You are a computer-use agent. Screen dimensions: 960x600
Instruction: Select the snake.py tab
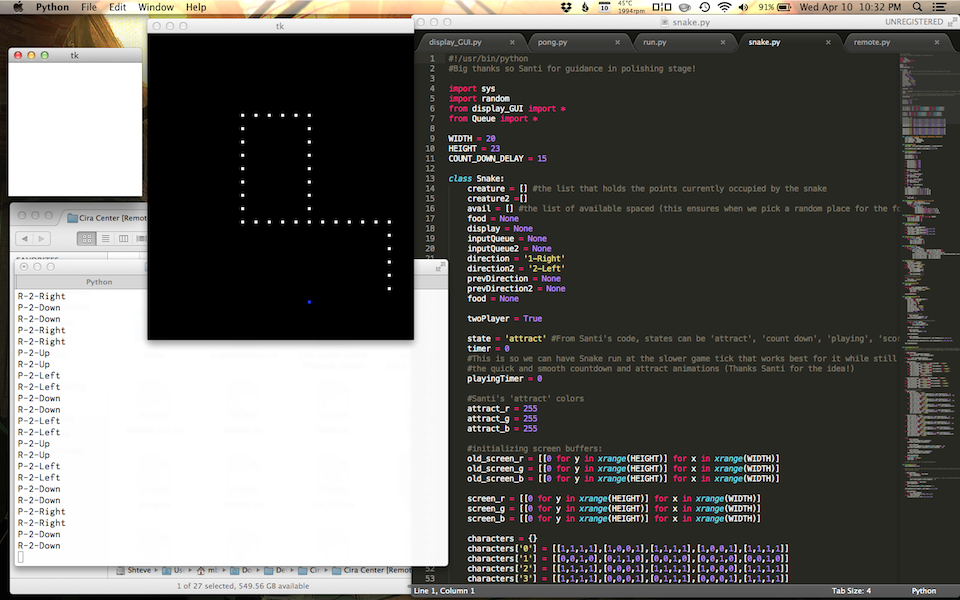tap(764, 42)
